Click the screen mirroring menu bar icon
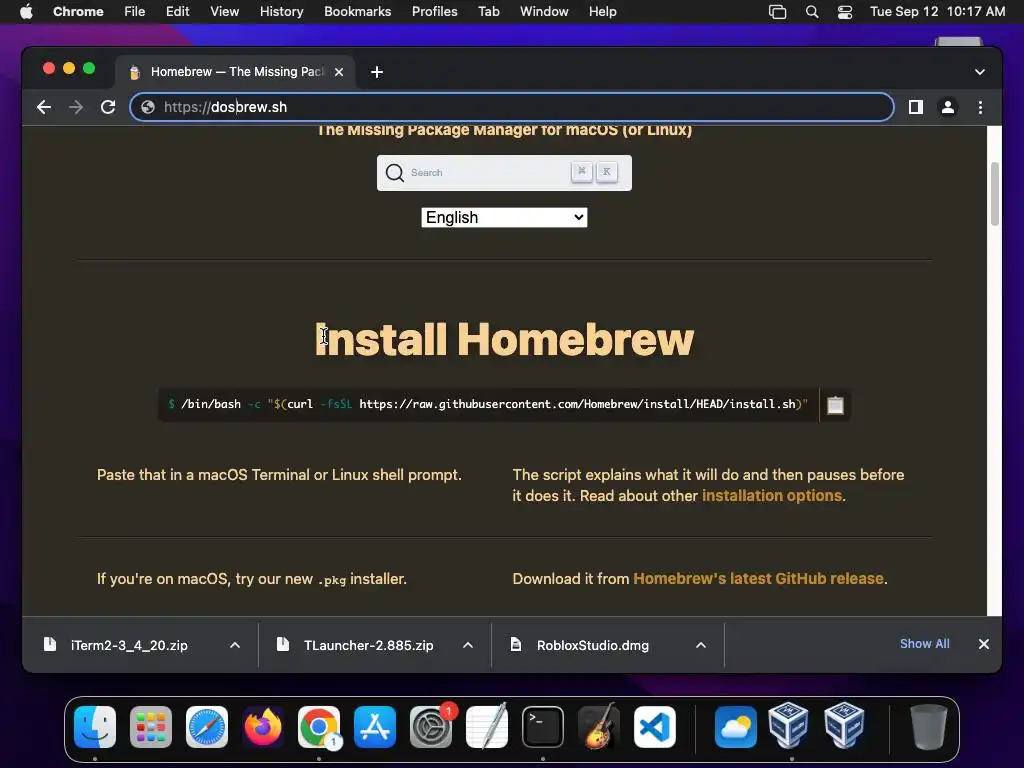This screenshot has height=768, width=1024. pyautogui.click(x=777, y=12)
